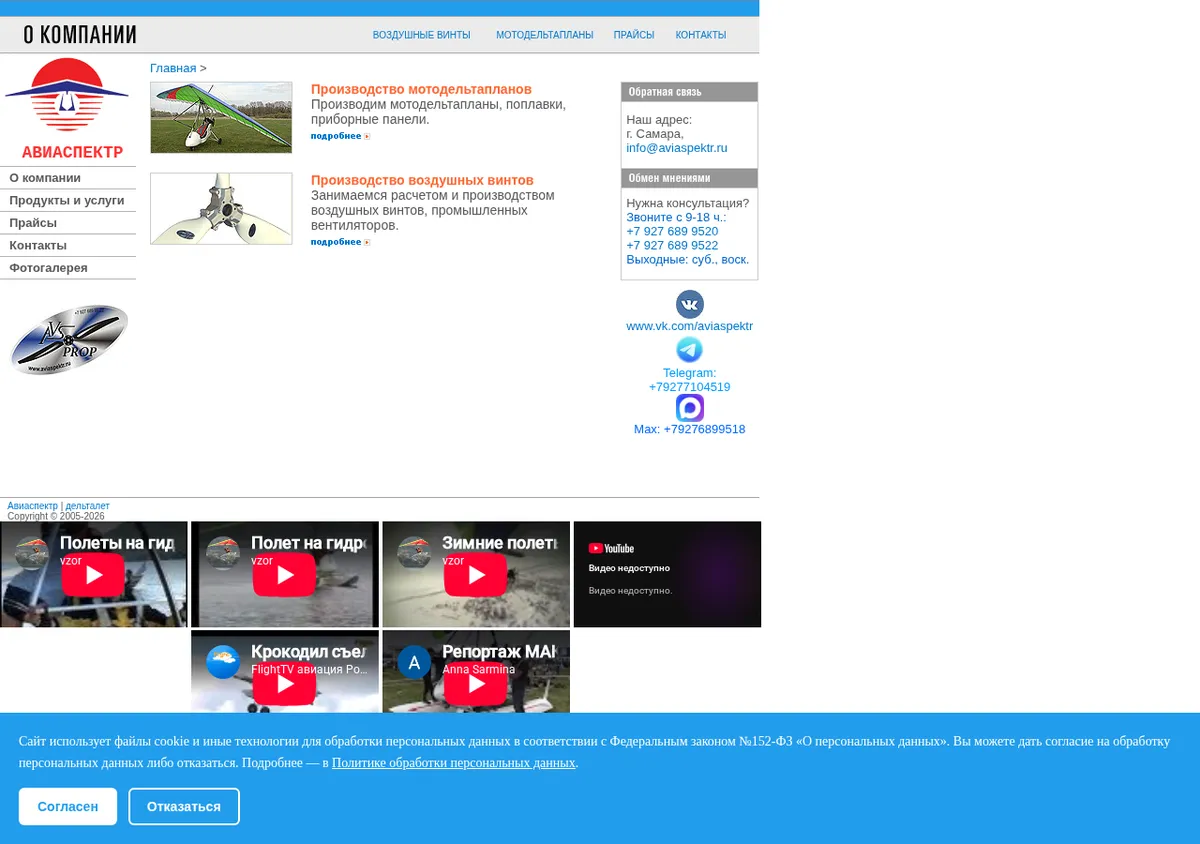Screen dimensions: 1200x844
Task: Play the Полеты на гидро video
Action: click(x=94, y=575)
